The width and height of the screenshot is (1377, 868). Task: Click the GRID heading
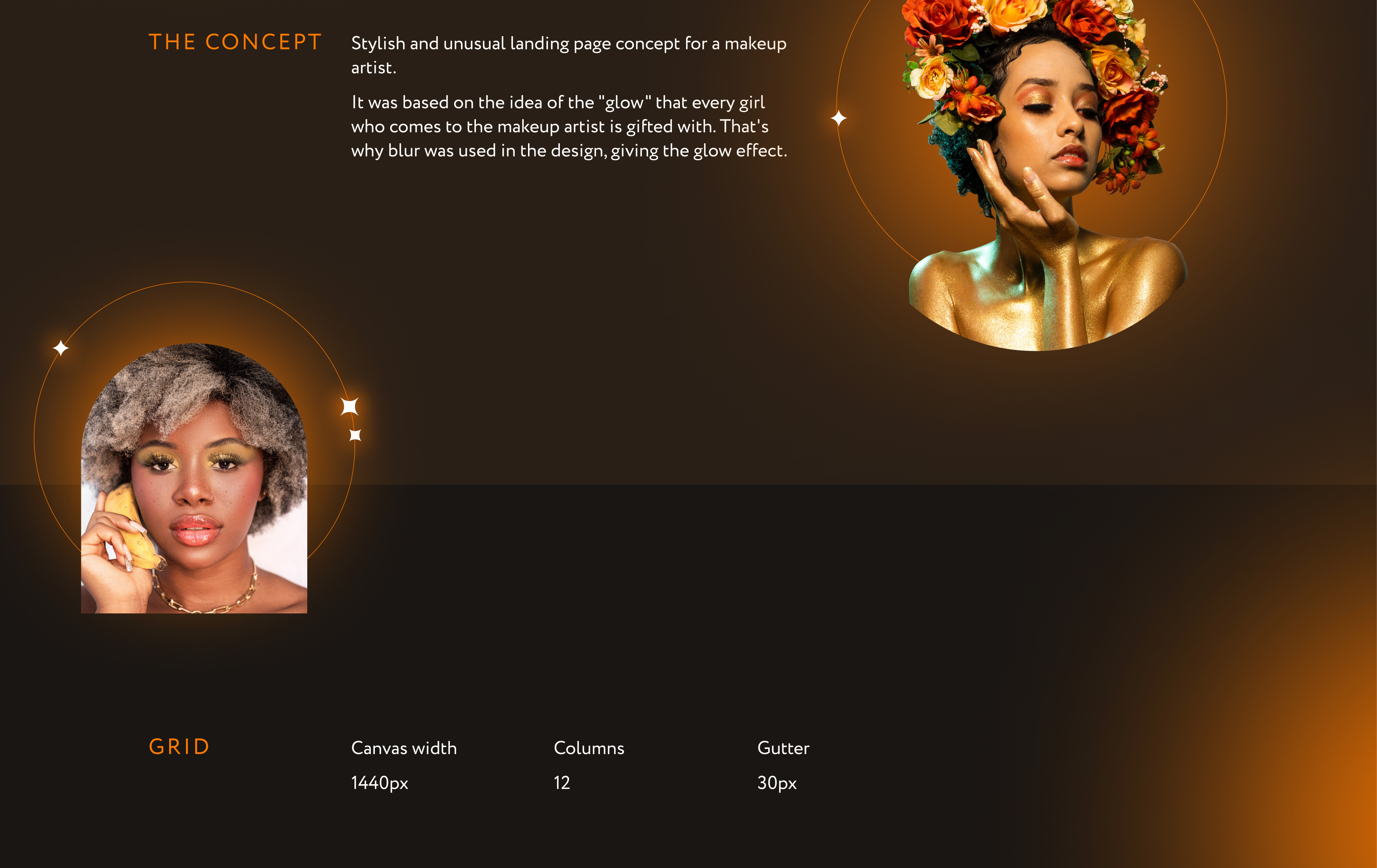179,747
